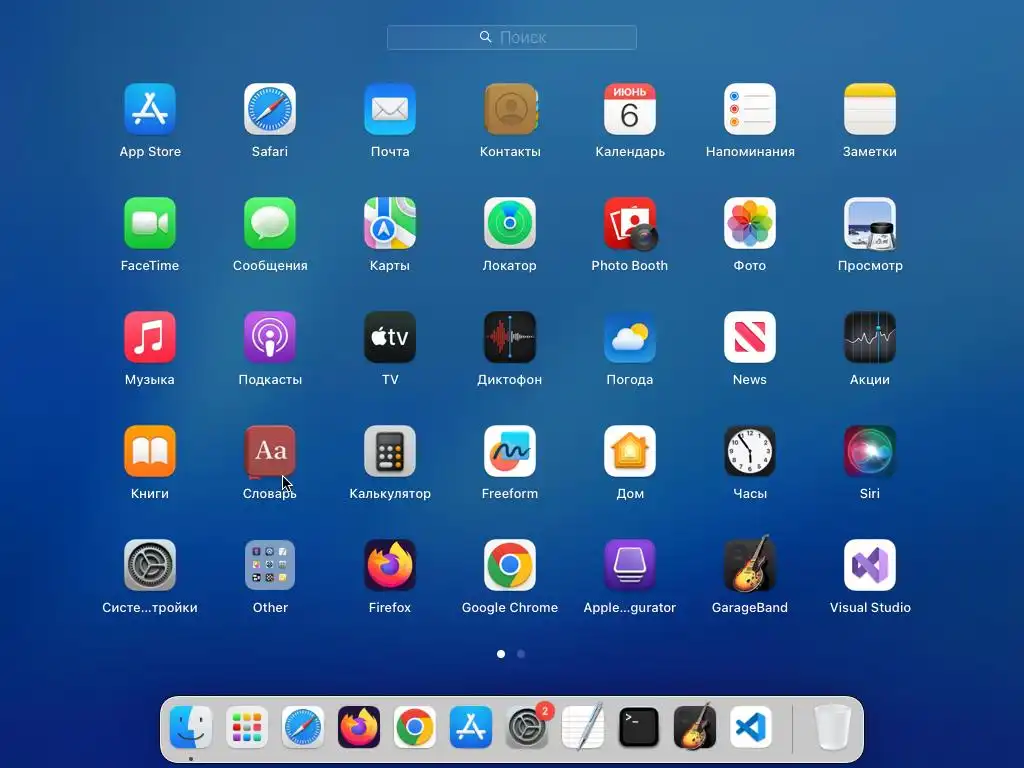Expand the Other folder
The width and height of the screenshot is (1024, 768).
click(x=270, y=565)
